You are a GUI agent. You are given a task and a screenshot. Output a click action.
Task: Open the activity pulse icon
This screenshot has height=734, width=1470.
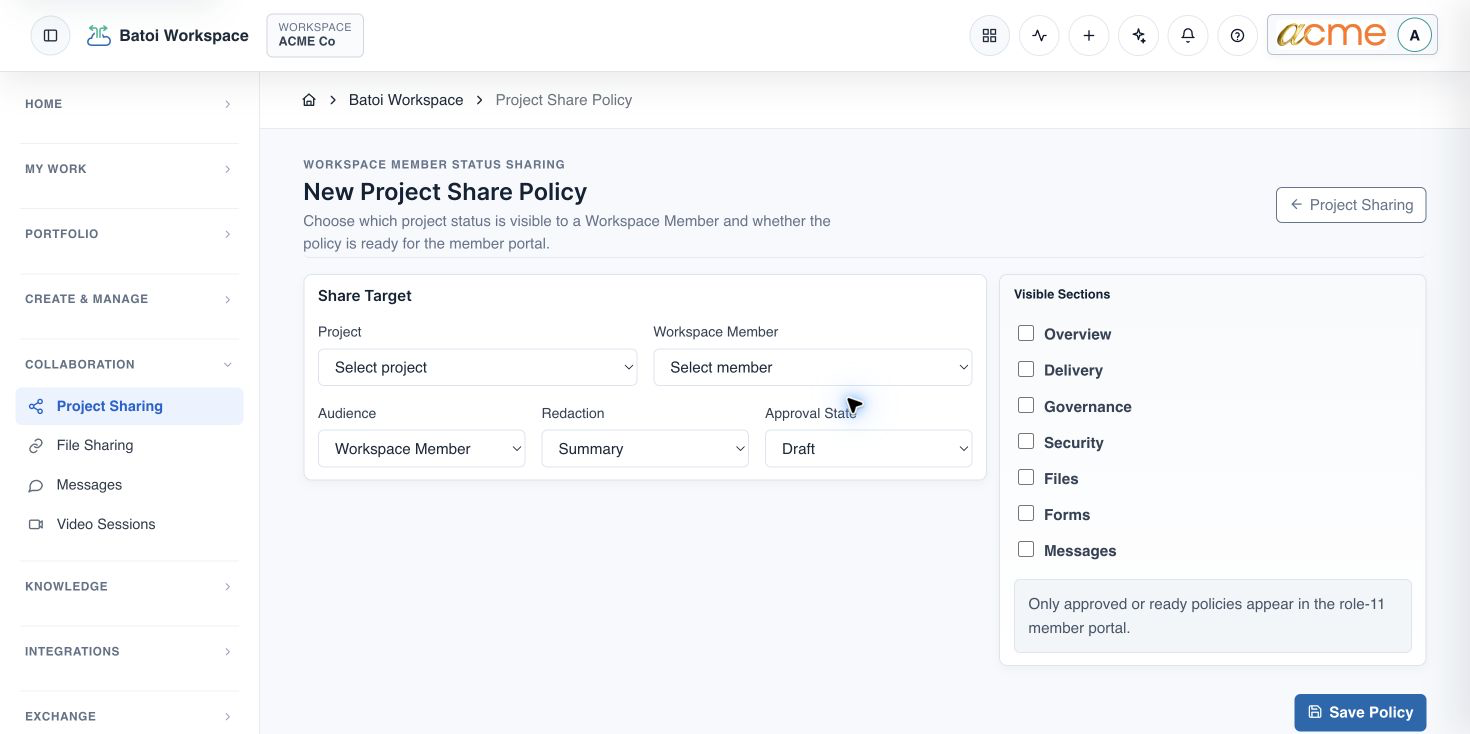1039,36
